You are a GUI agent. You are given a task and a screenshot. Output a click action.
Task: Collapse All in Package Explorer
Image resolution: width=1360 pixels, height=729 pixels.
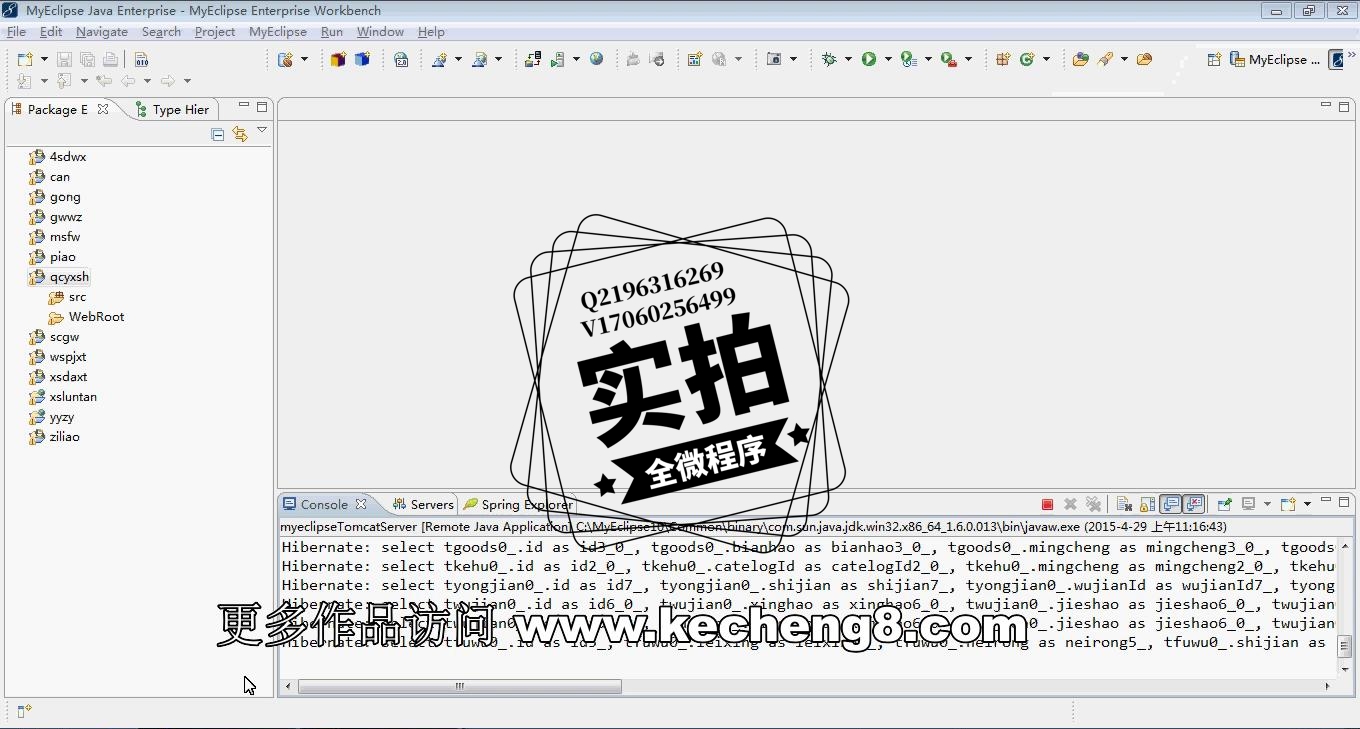(218, 134)
